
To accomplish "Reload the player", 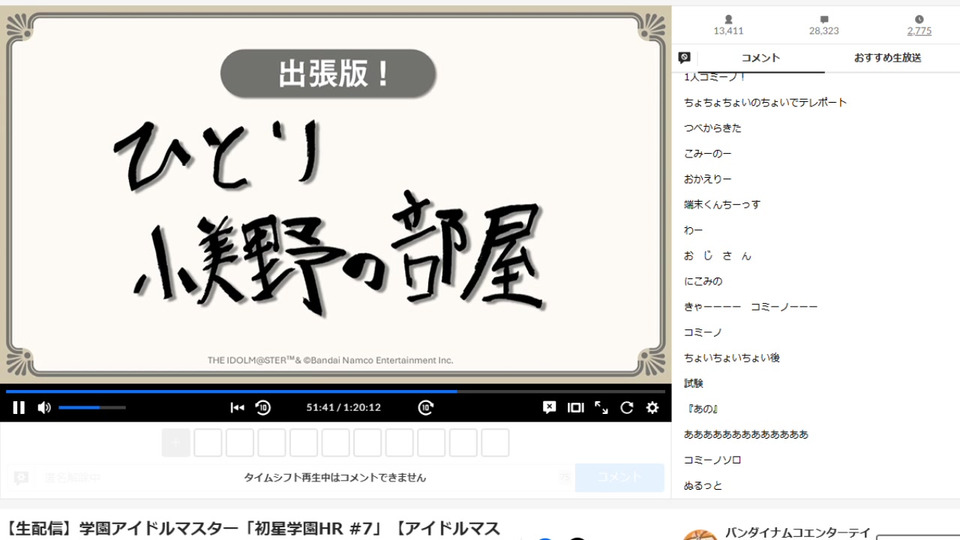I will [x=626, y=408].
